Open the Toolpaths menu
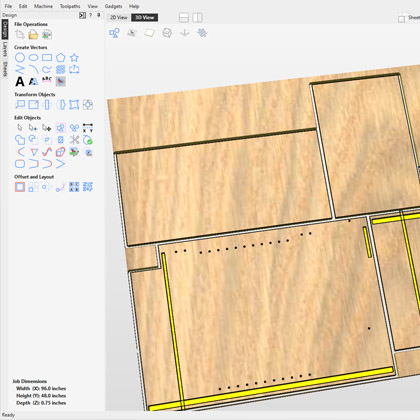Screen dimensions: 420x420 click(x=70, y=6)
